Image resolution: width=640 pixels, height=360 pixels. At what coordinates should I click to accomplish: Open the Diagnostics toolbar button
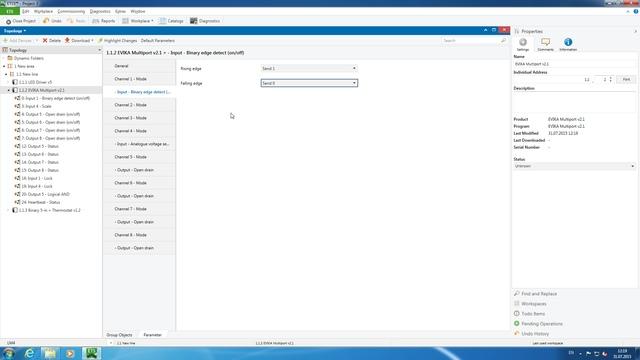tap(205, 21)
